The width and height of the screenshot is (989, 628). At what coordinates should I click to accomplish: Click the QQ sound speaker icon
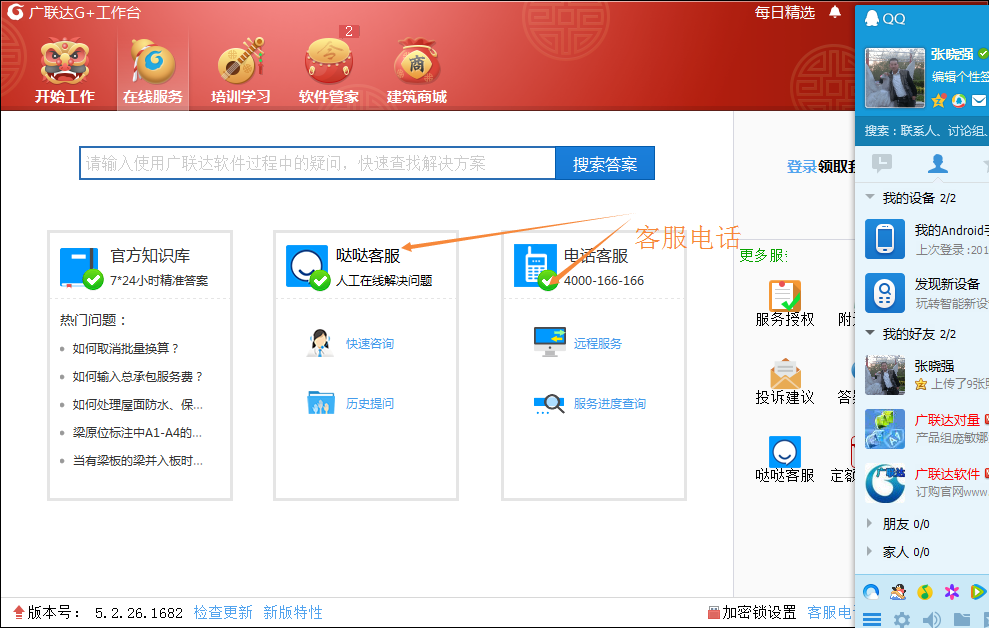pyautogui.click(x=932, y=619)
